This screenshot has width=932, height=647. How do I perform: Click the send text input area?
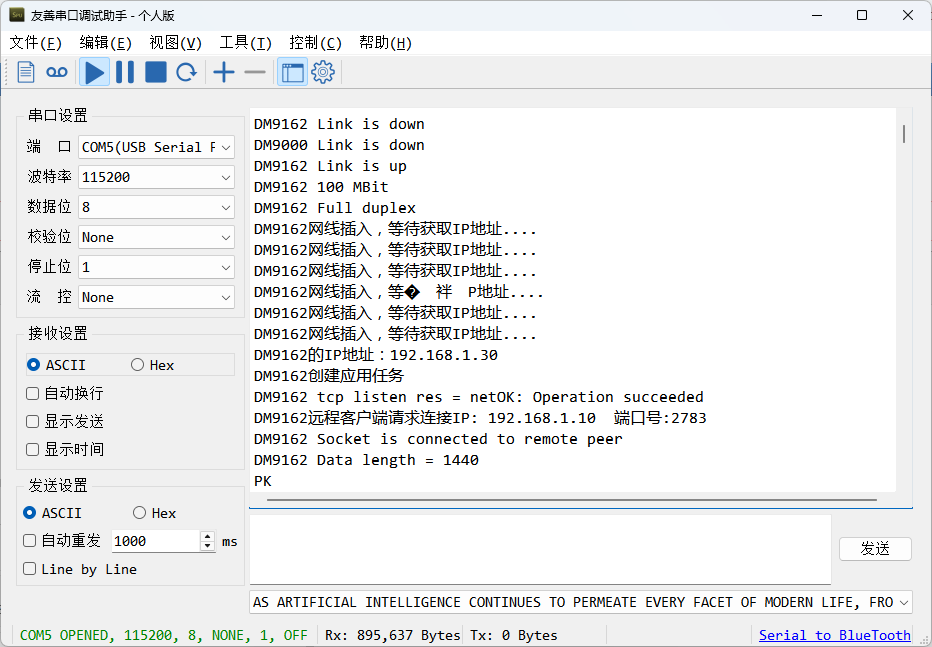(540, 550)
